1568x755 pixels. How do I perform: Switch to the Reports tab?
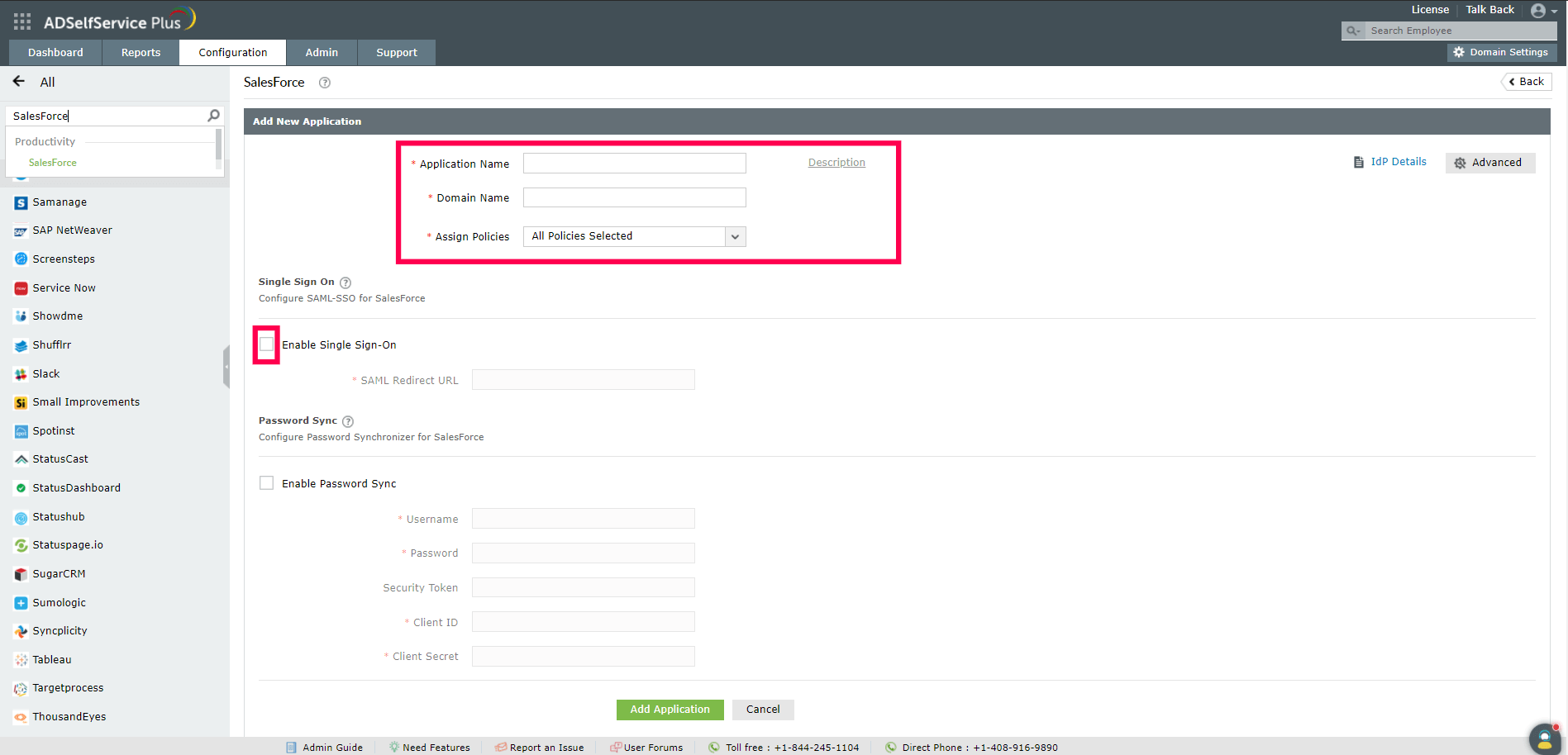click(141, 52)
